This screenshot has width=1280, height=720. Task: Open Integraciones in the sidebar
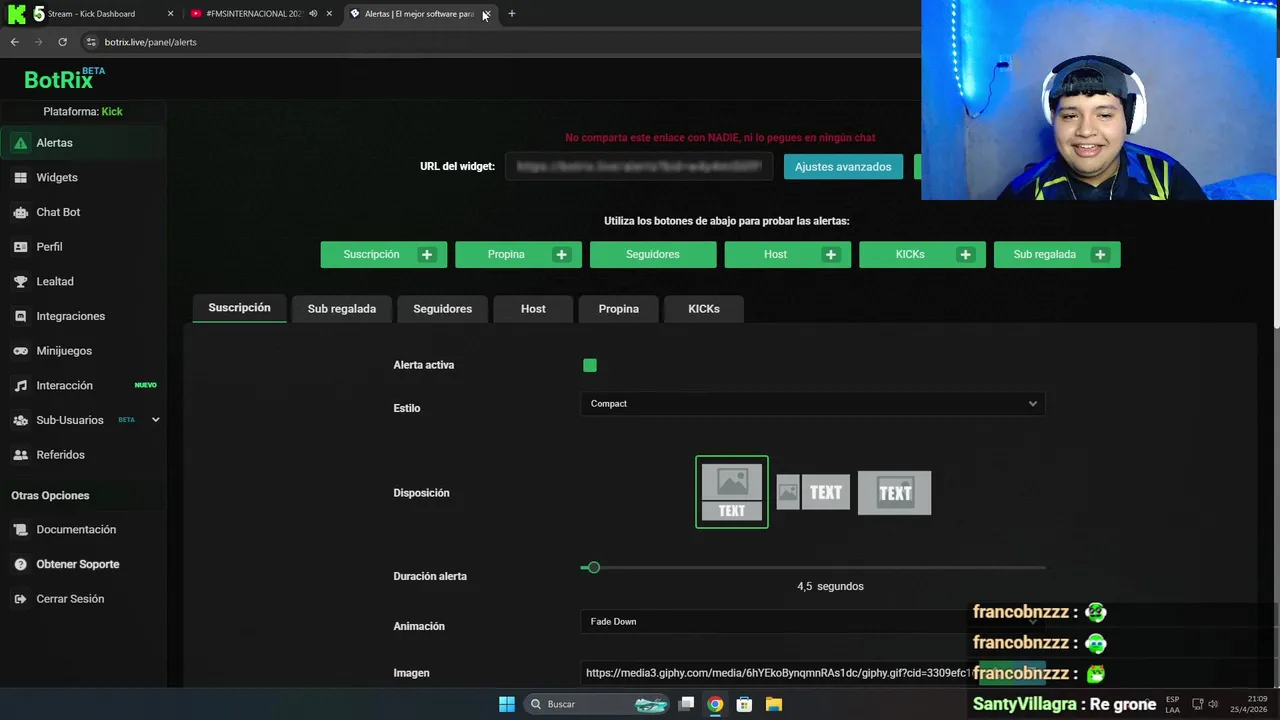[x=70, y=316]
